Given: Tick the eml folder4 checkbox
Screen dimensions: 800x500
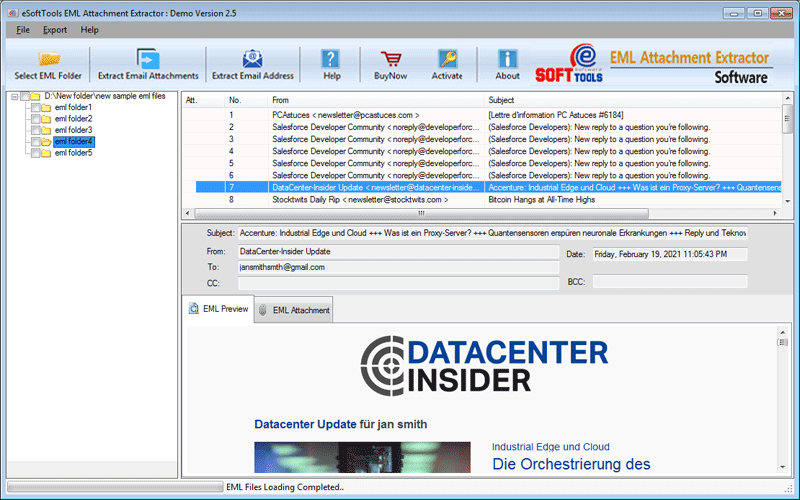Looking at the screenshot, I should pos(35,142).
